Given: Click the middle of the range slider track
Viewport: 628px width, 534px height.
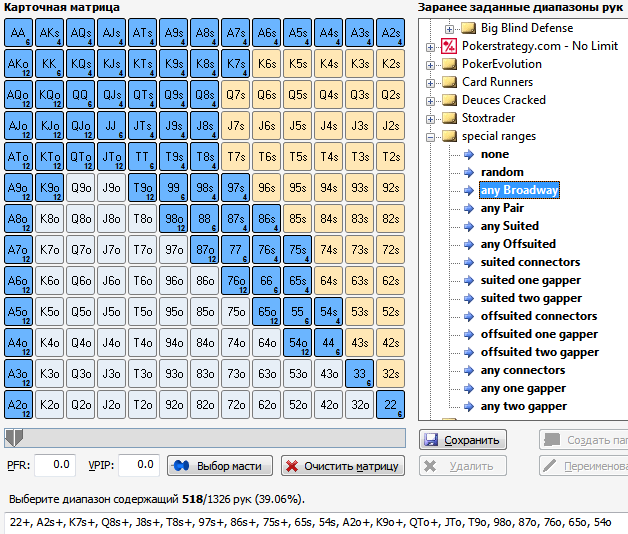Looking at the screenshot, I should tap(205, 438).
